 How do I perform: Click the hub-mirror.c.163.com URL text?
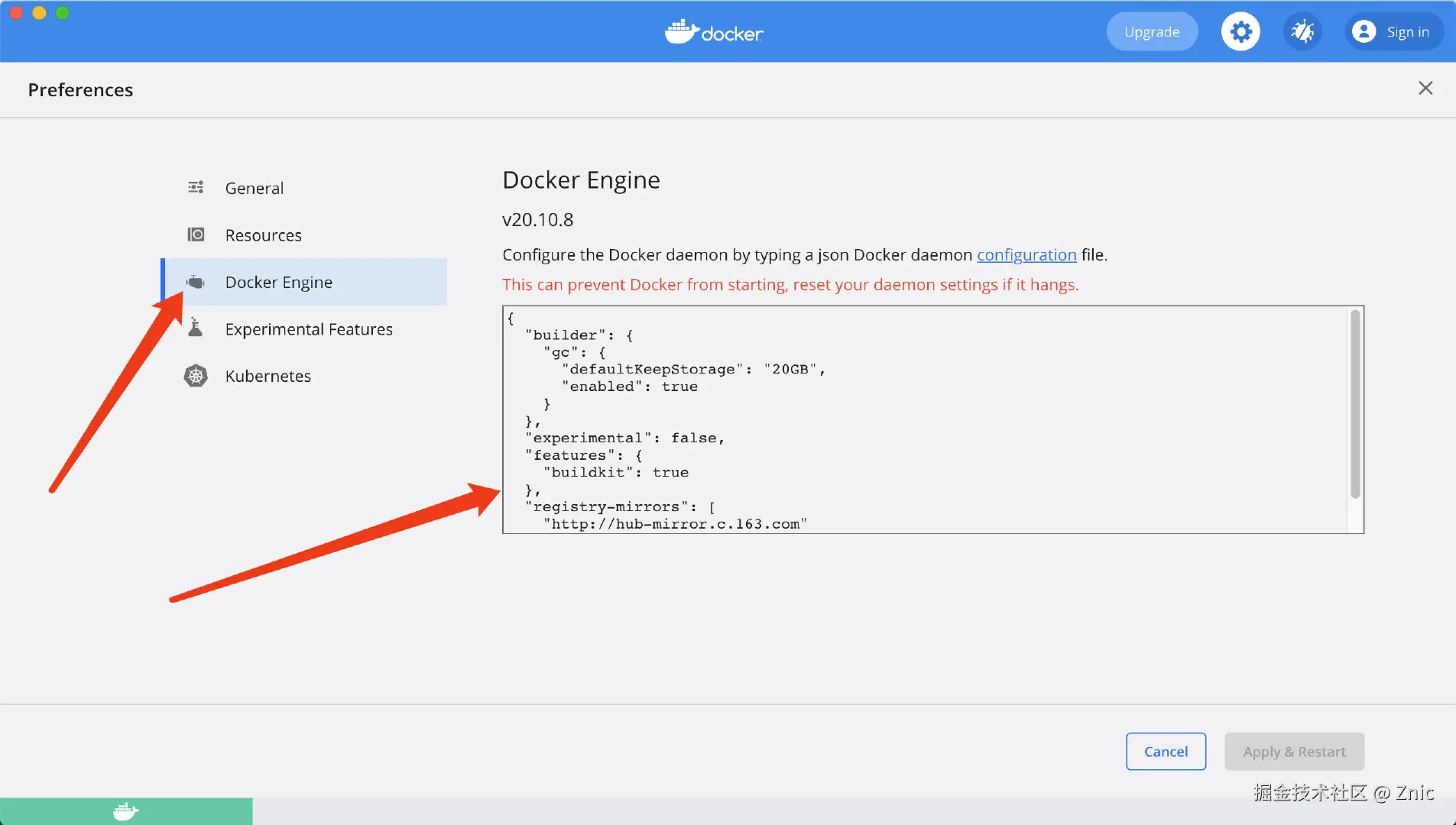(676, 524)
